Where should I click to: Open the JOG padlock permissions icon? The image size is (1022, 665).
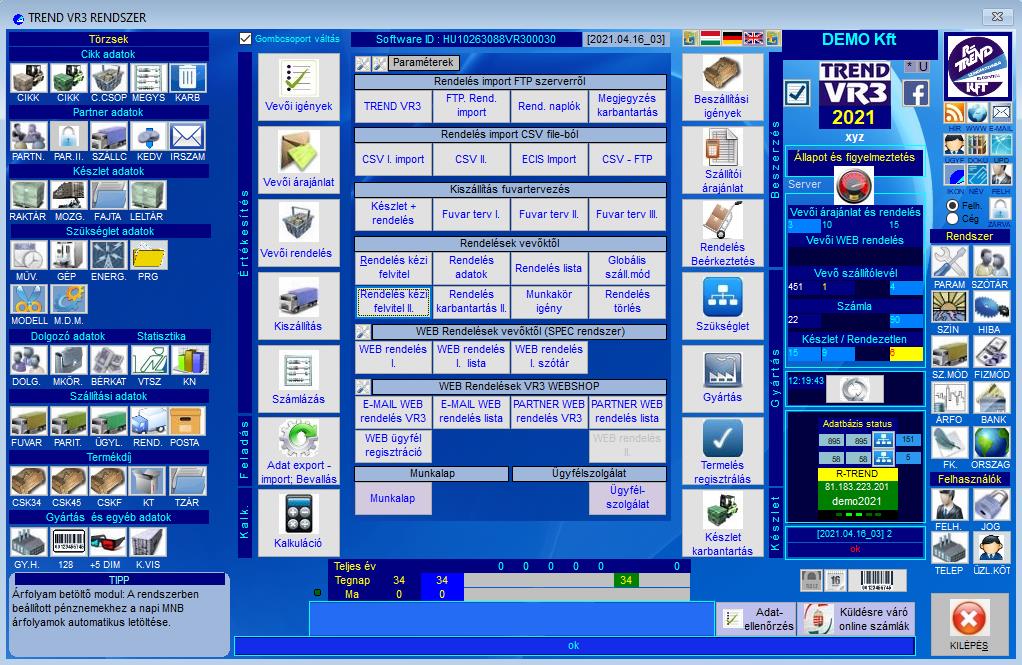pyautogui.click(x=991, y=505)
